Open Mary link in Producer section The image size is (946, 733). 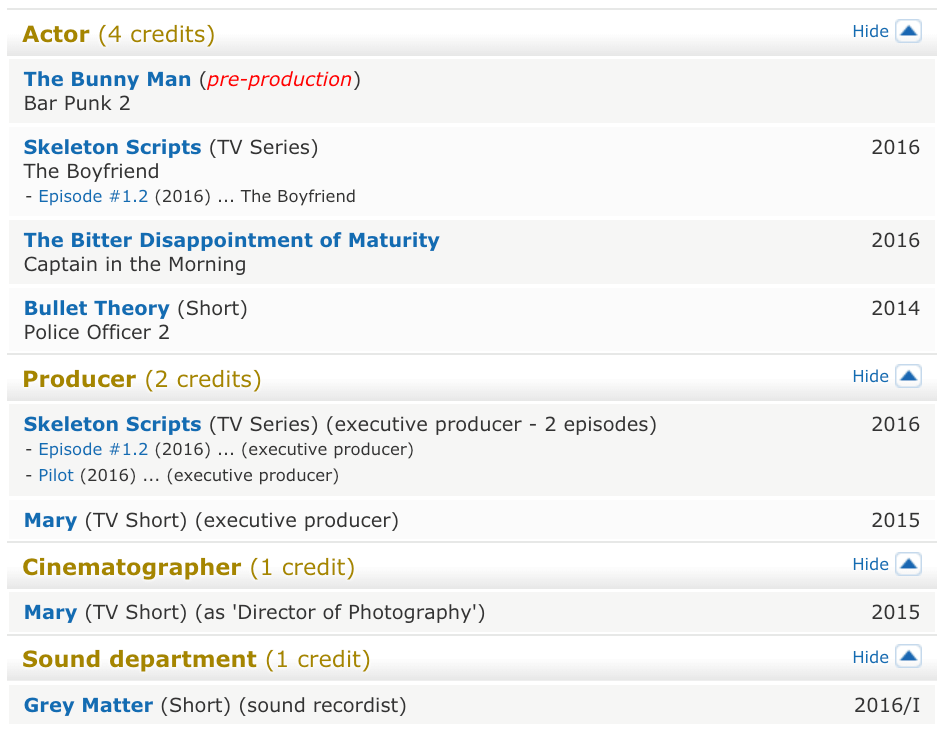pyautogui.click(x=51, y=520)
